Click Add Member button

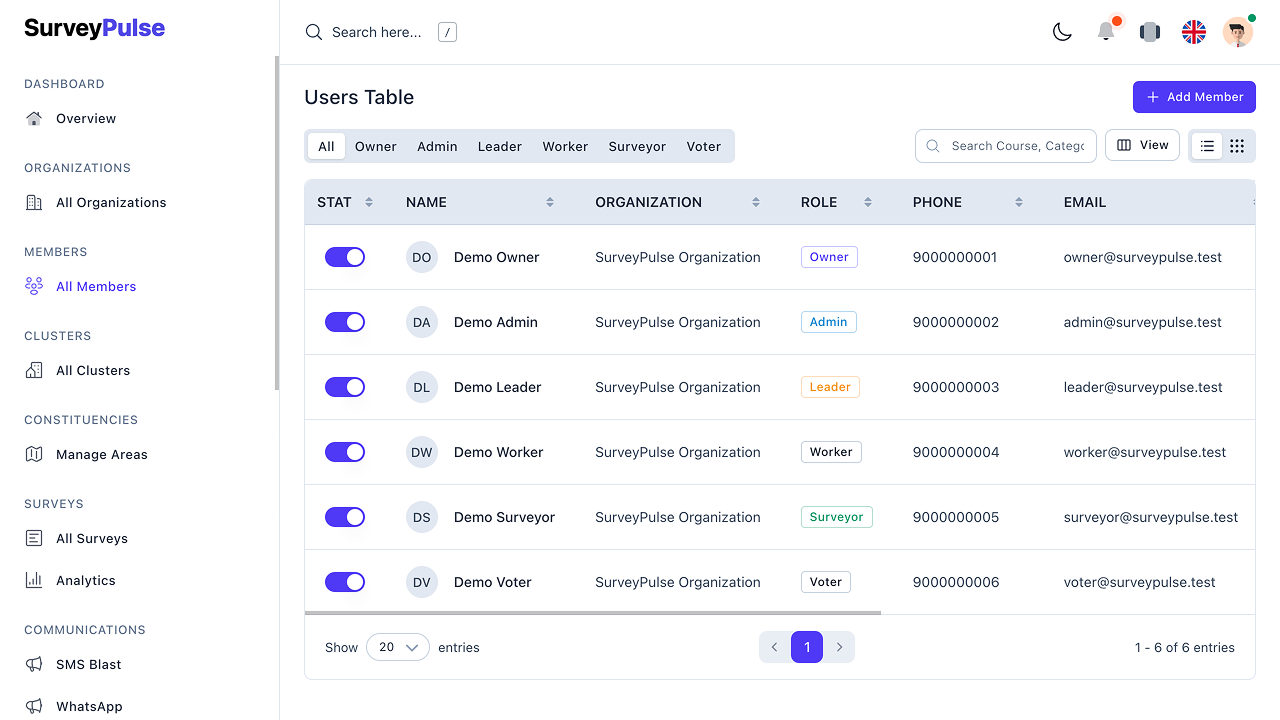(1194, 97)
